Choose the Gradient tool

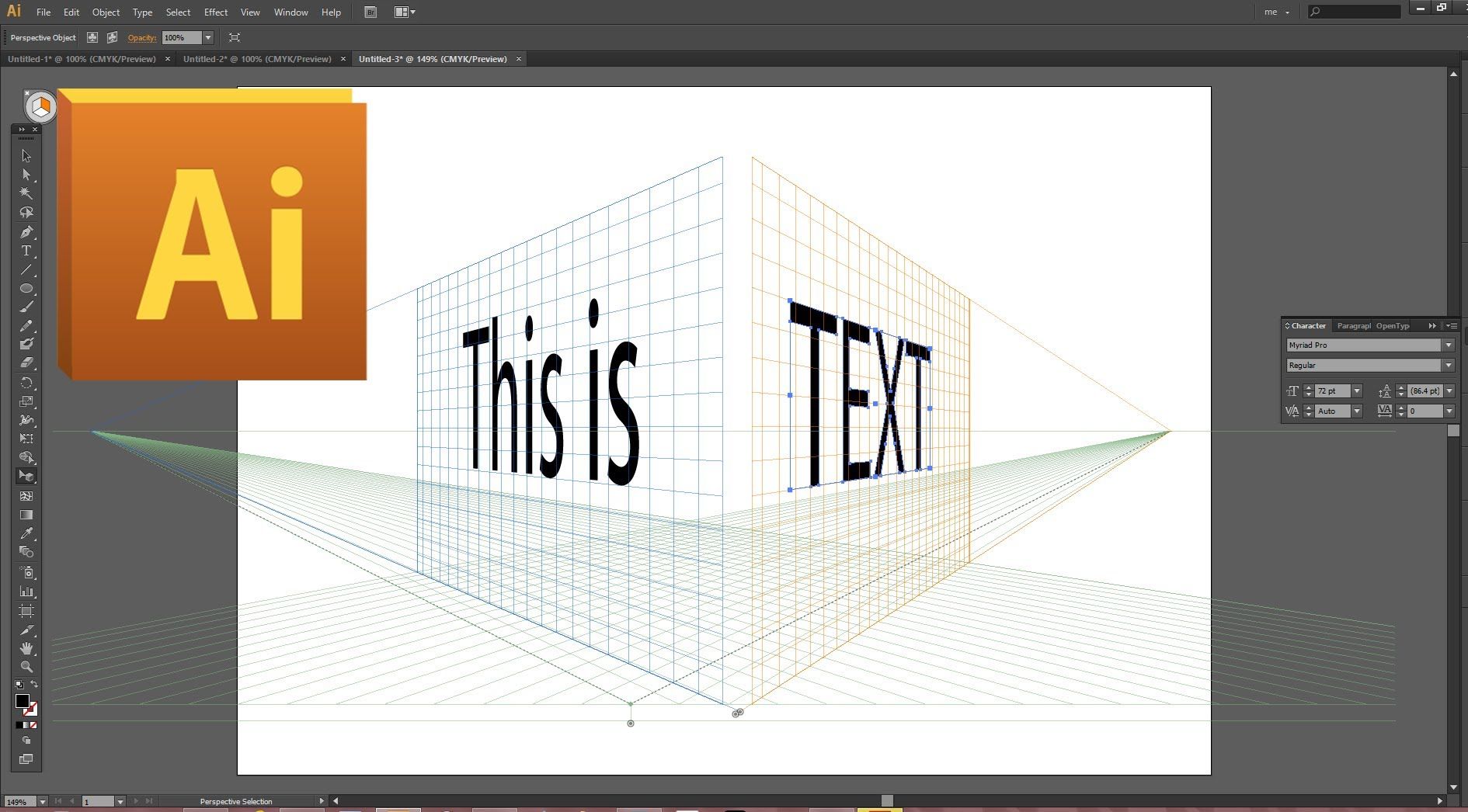[26, 515]
